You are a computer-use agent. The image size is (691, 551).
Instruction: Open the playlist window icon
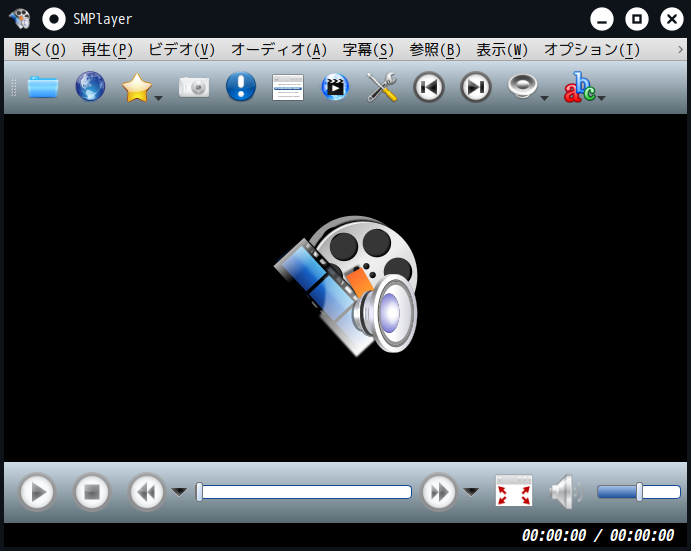(x=288, y=87)
